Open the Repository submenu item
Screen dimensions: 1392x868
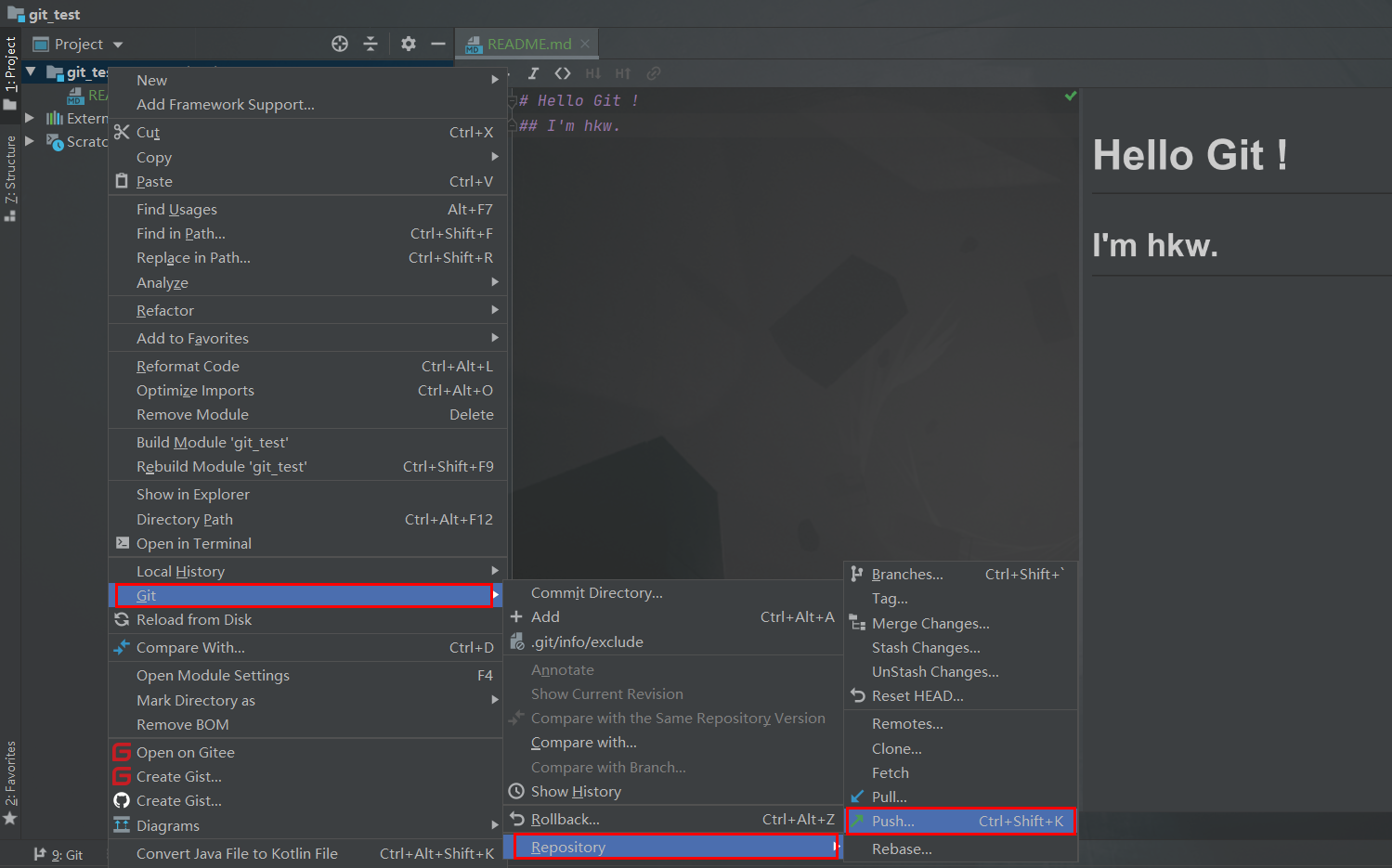[x=672, y=847]
